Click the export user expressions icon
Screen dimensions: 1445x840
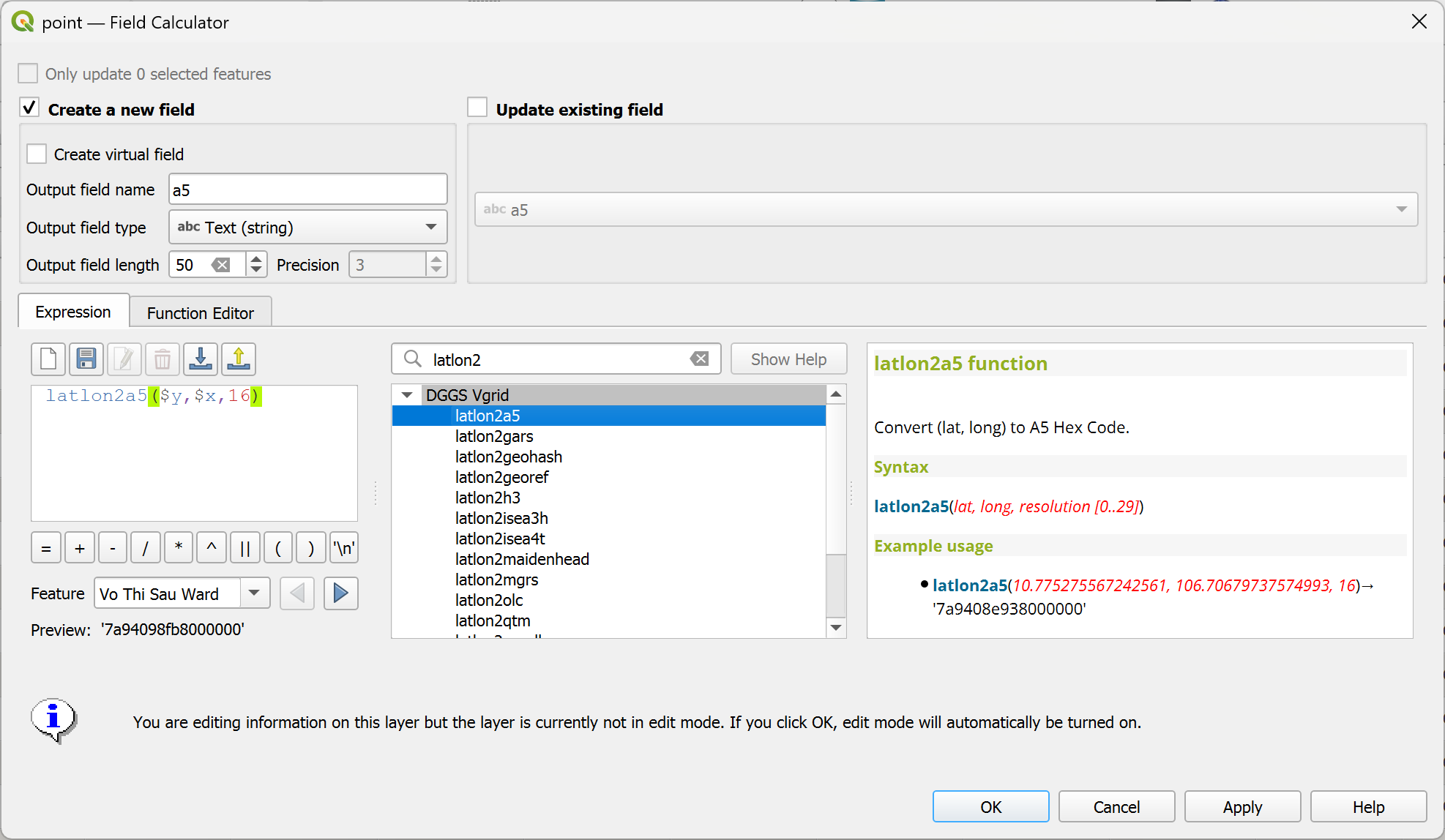click(239, 359)
